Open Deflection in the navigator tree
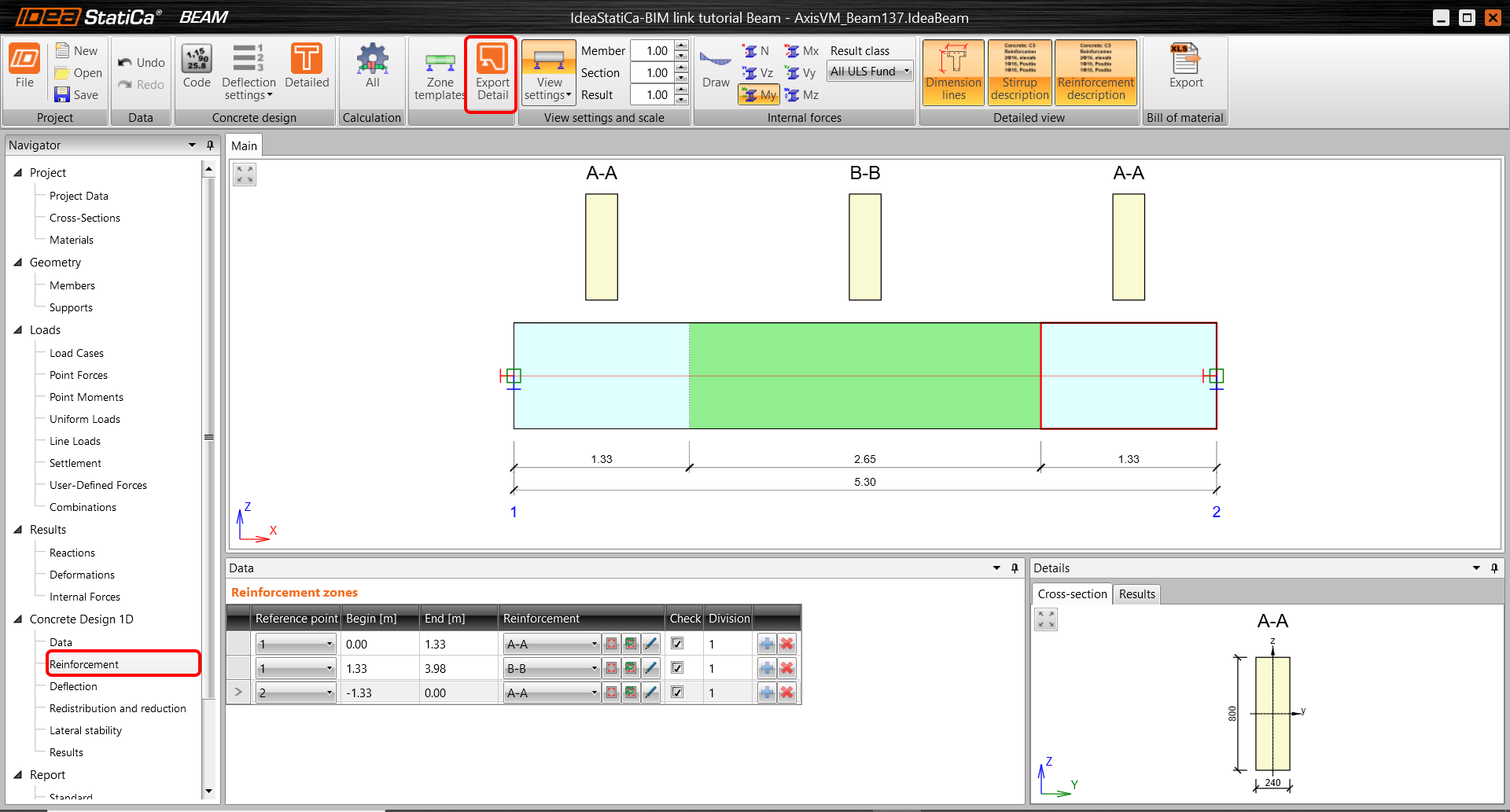This screenshot has width=1510, height=812. 73,686
